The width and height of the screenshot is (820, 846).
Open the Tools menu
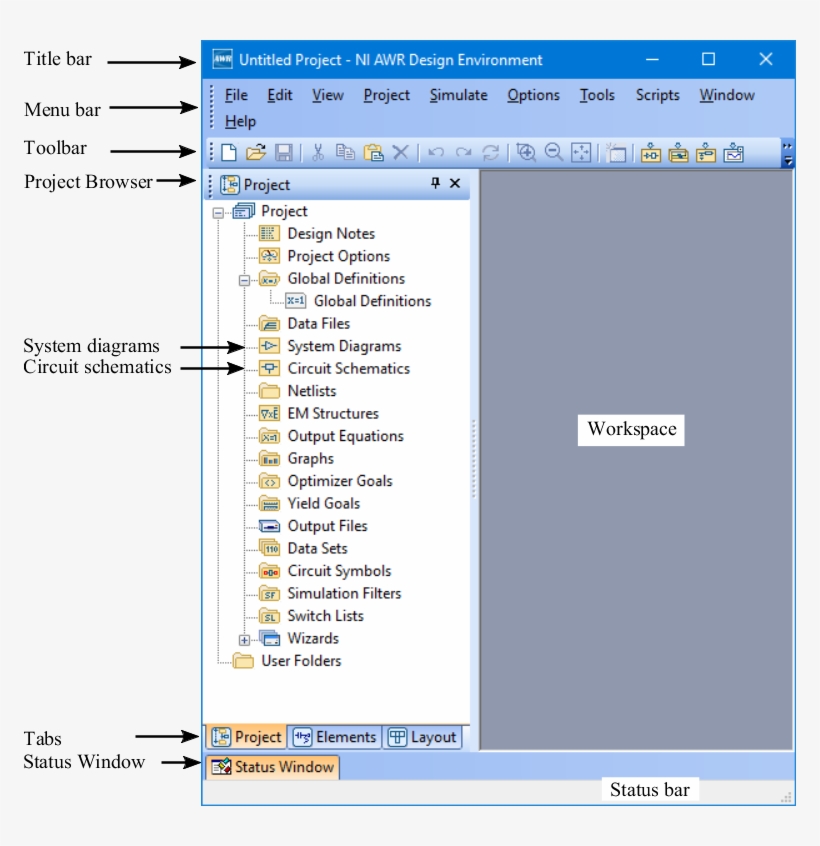[597, 95]
